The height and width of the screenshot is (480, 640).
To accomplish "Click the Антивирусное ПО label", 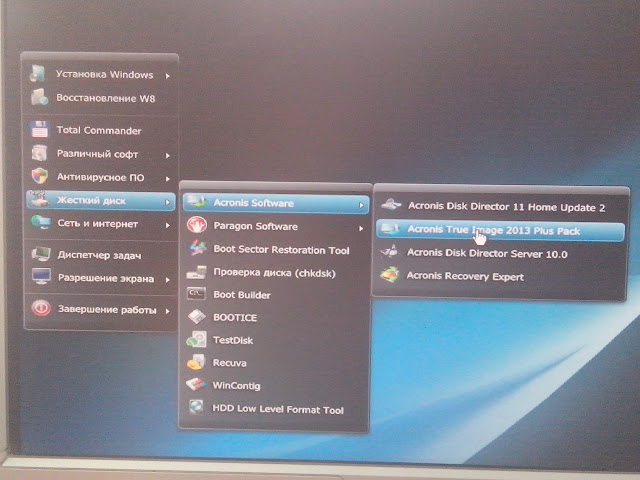I will point(100,177).
